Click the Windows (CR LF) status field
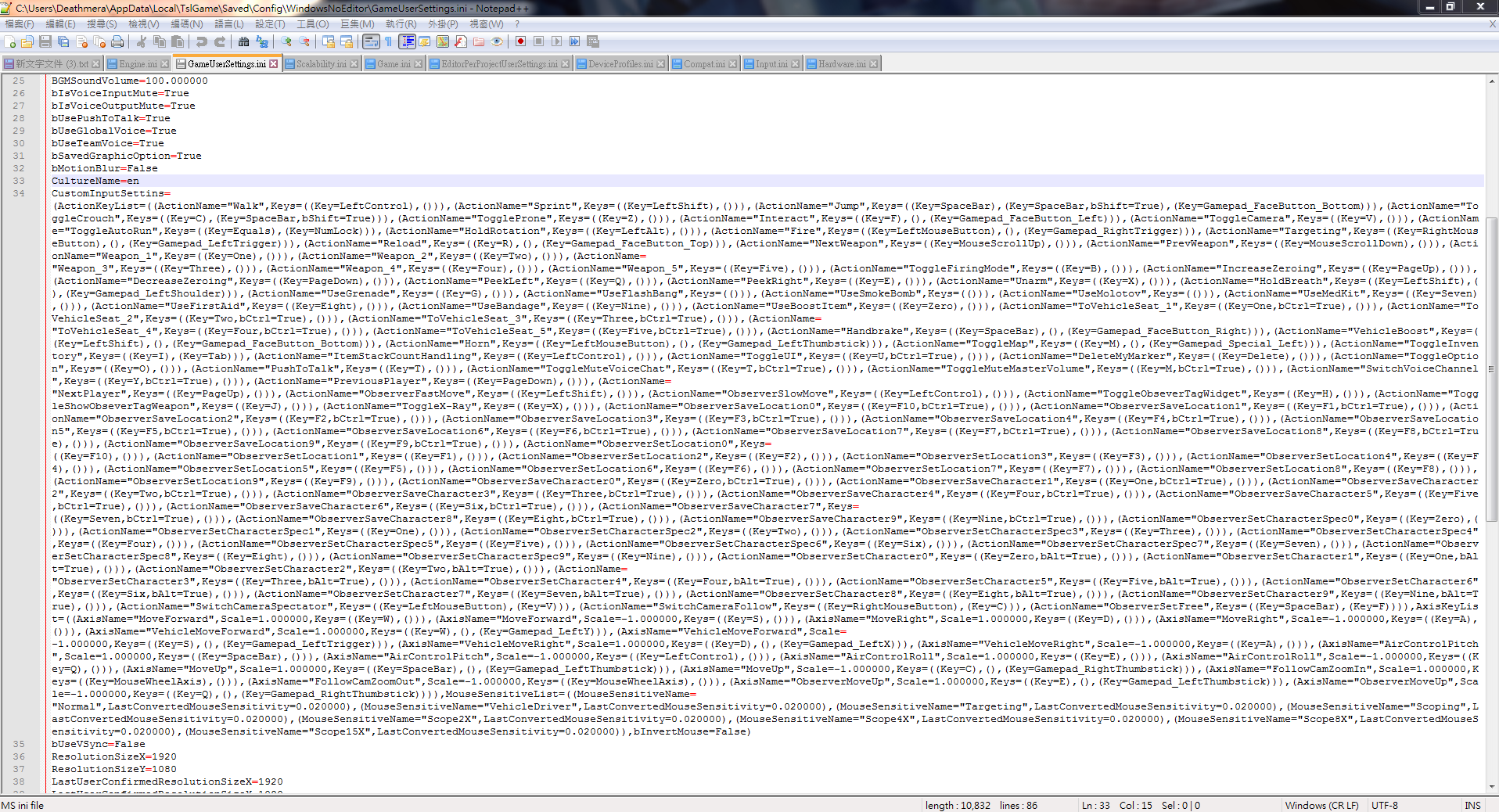The image size is (1499, 812). point(1321,805)
